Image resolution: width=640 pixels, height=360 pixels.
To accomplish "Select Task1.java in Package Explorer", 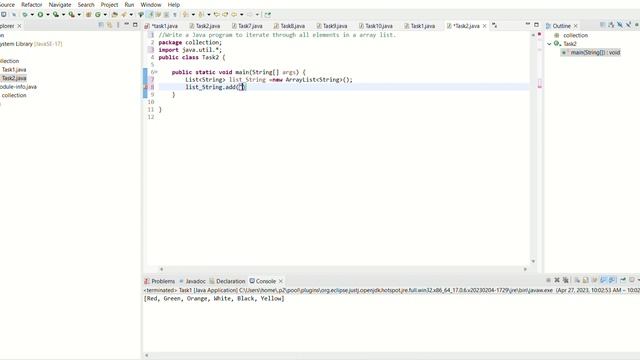I will pyautogui.click(x=14, y=69).
